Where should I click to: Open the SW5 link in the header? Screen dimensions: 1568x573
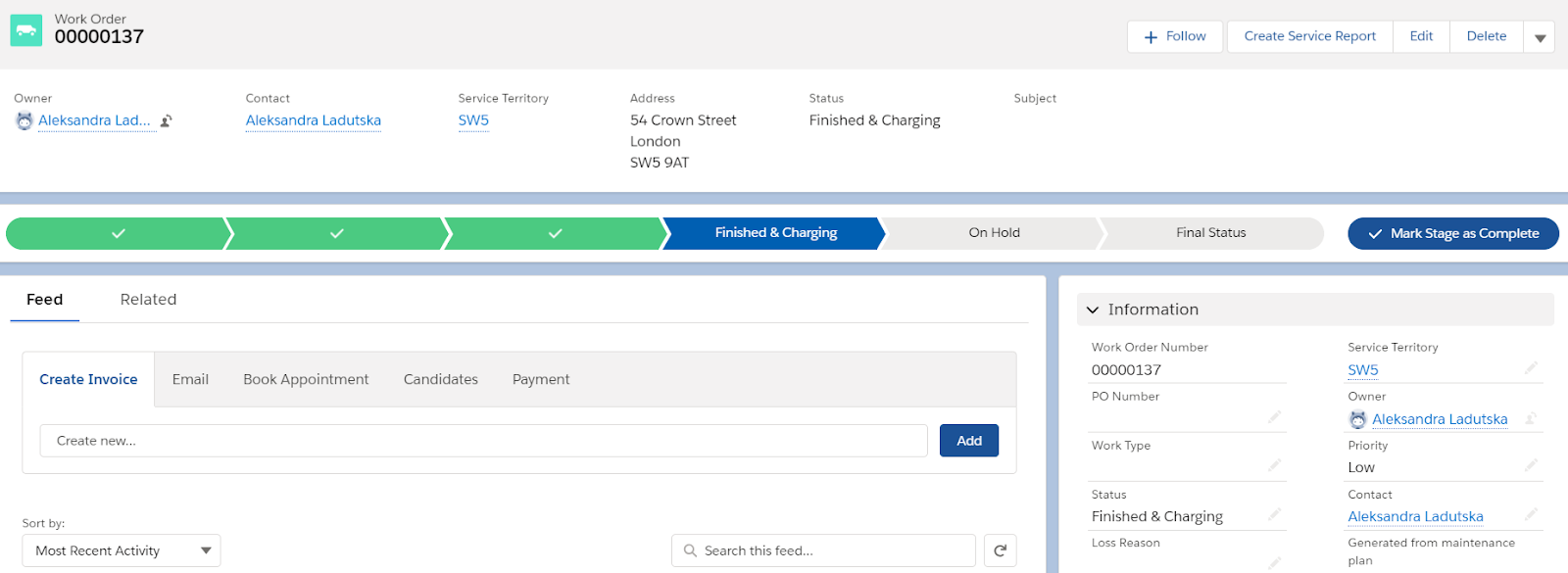[x=473, y=120]
